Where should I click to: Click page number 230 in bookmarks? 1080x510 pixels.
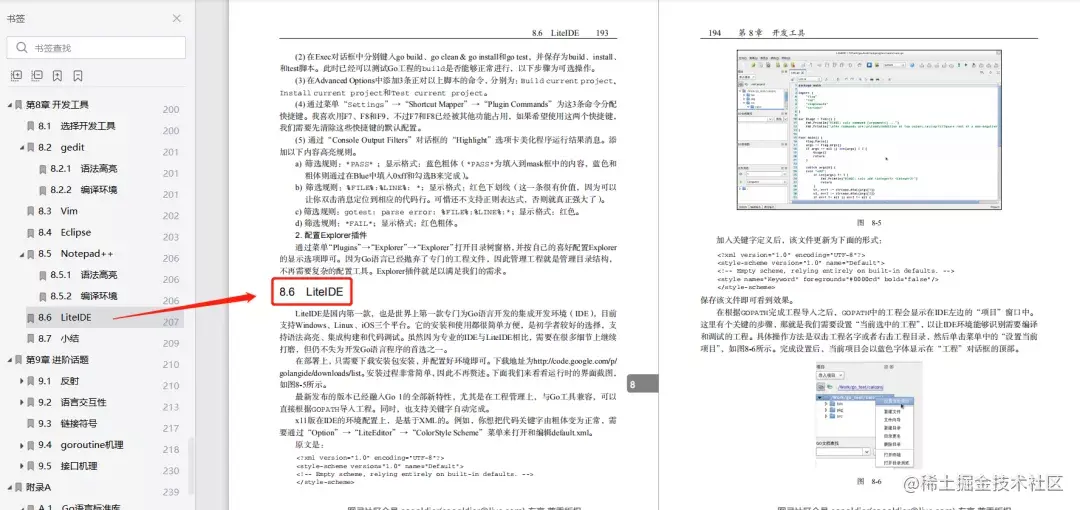click(171, 471)
